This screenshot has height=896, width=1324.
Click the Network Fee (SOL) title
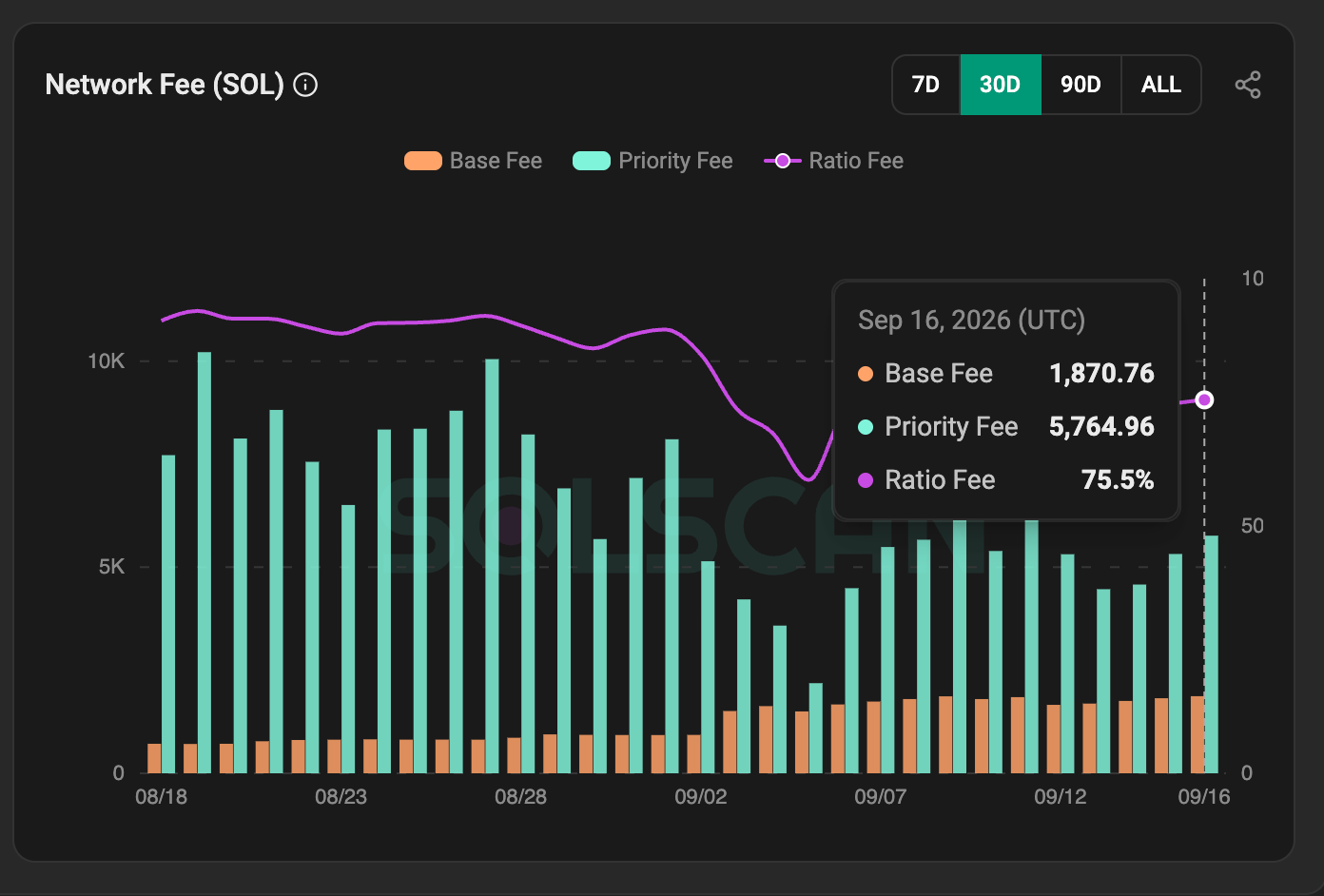coord(165,85)
